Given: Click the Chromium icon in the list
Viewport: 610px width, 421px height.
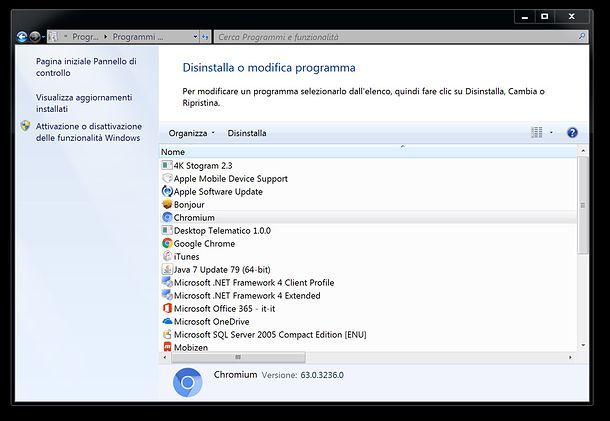Looking at the screenshot, I should (x=167, y=218).
